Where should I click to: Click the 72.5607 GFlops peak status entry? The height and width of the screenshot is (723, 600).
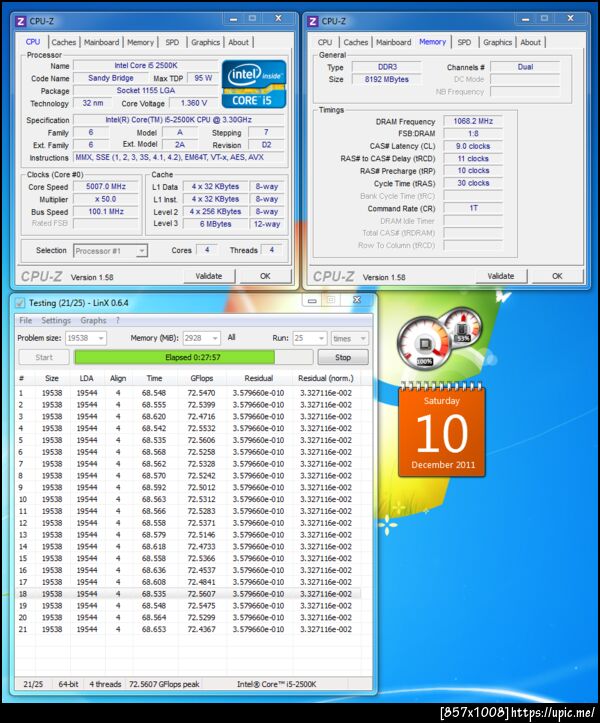(x=164, y=684)
